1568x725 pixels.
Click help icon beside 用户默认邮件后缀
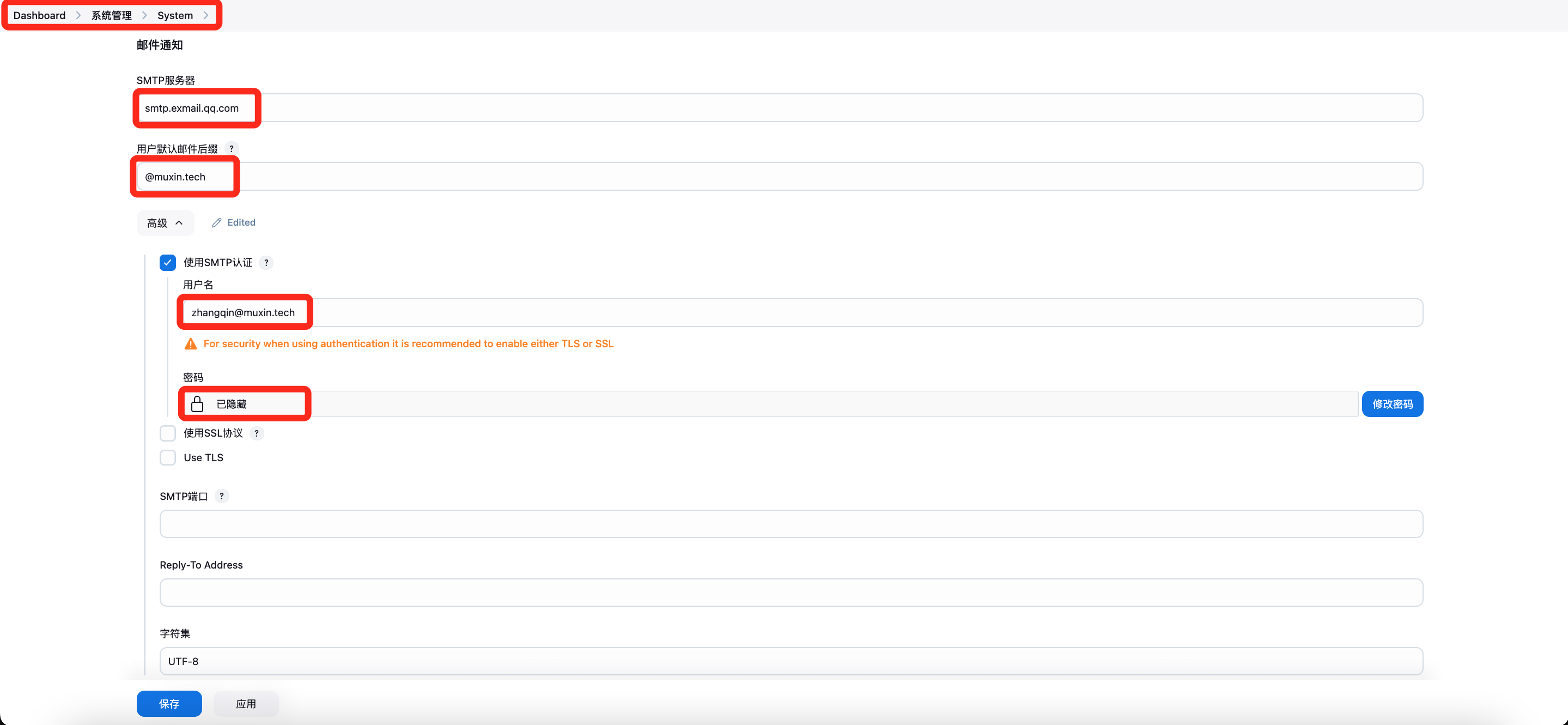(x=232, y=149)
